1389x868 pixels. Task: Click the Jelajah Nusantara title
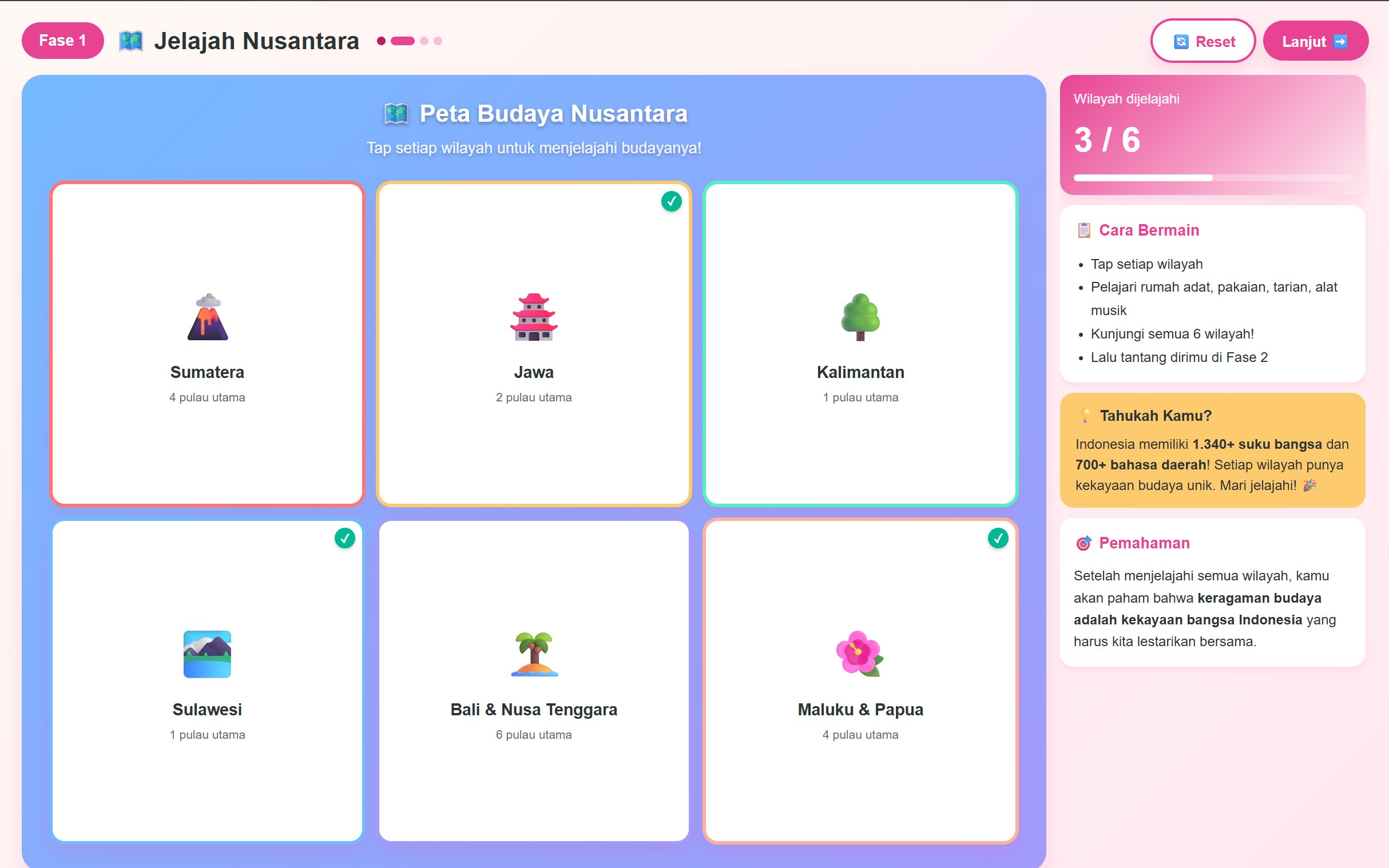(x=257, y=41)
